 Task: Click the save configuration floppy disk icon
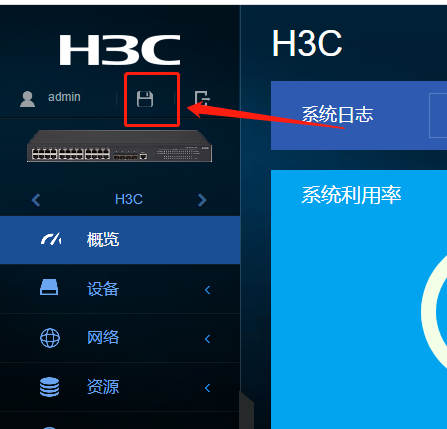145,99
